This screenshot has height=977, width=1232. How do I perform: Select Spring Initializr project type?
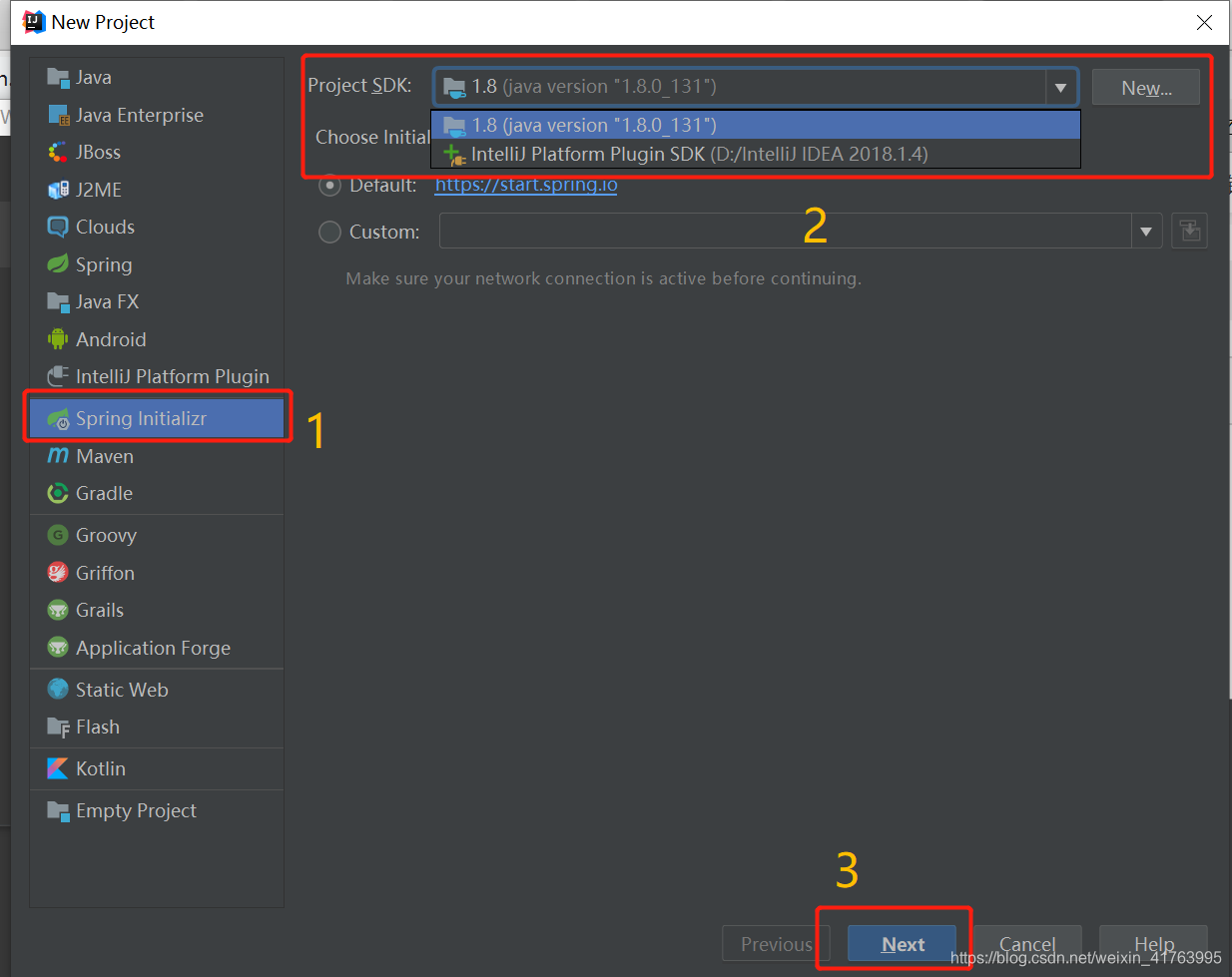tap(157, 418)
